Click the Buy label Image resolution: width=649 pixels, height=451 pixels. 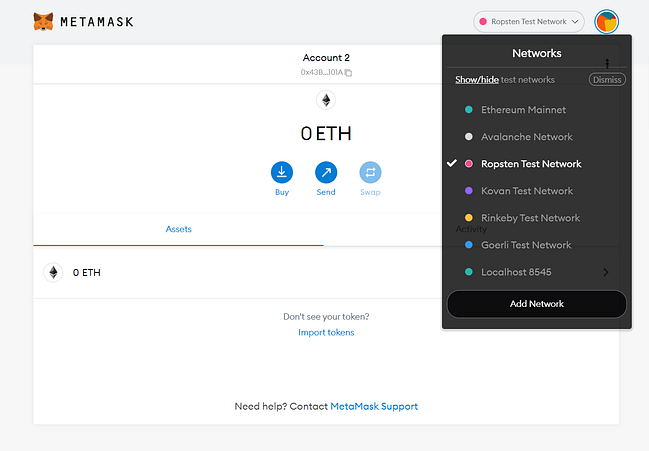282,192
